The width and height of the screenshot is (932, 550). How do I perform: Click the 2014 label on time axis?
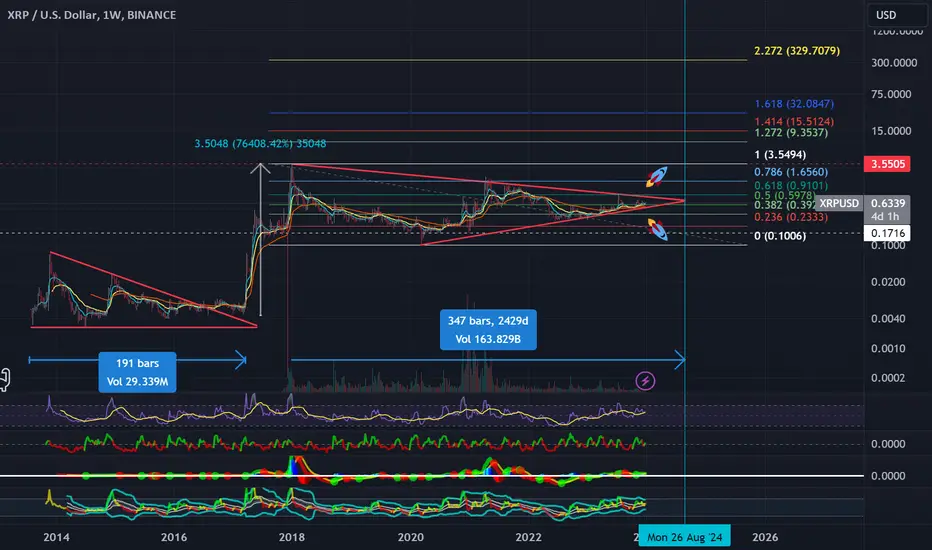coord(56,537)
